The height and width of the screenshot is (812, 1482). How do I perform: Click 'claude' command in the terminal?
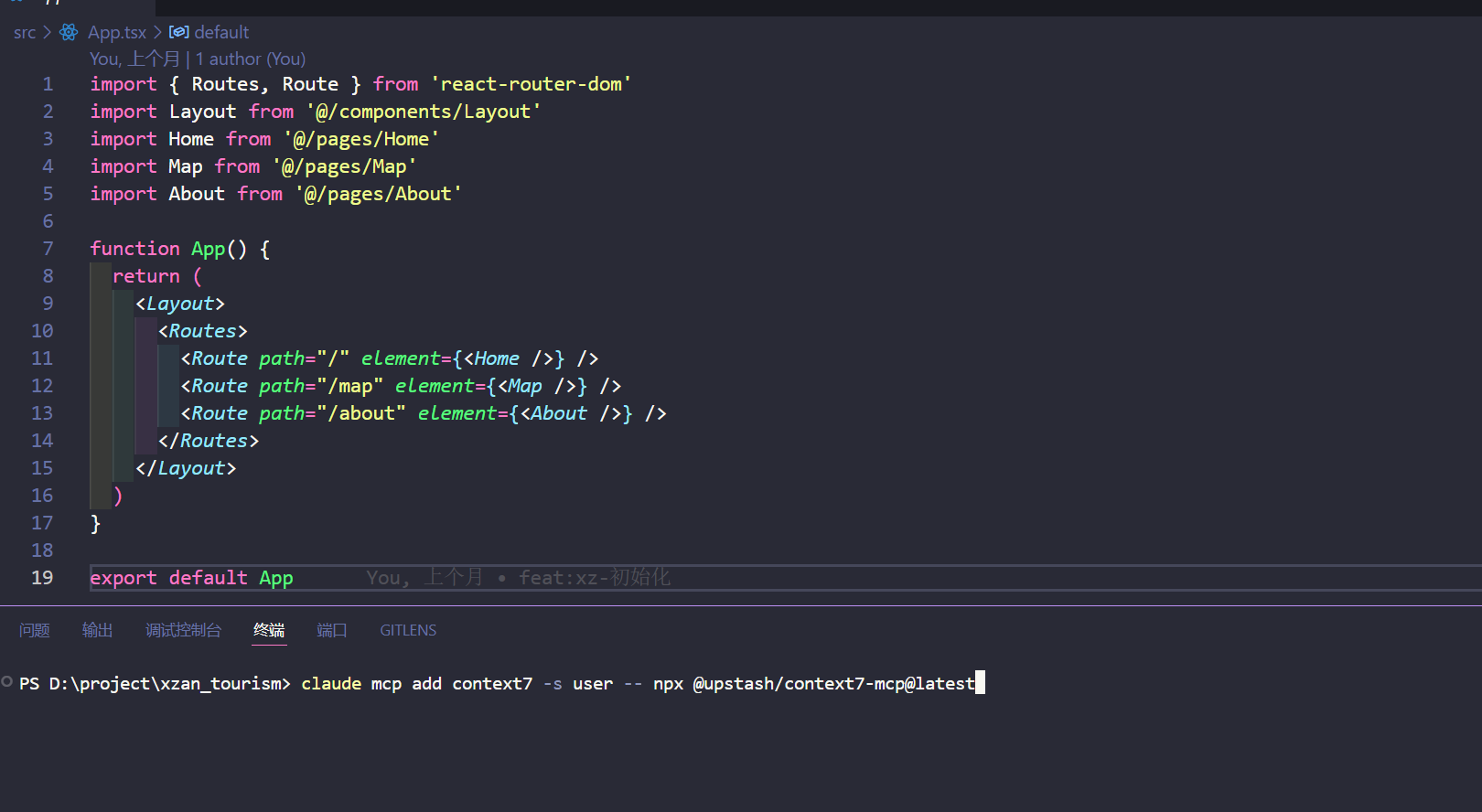click(331, 684)
